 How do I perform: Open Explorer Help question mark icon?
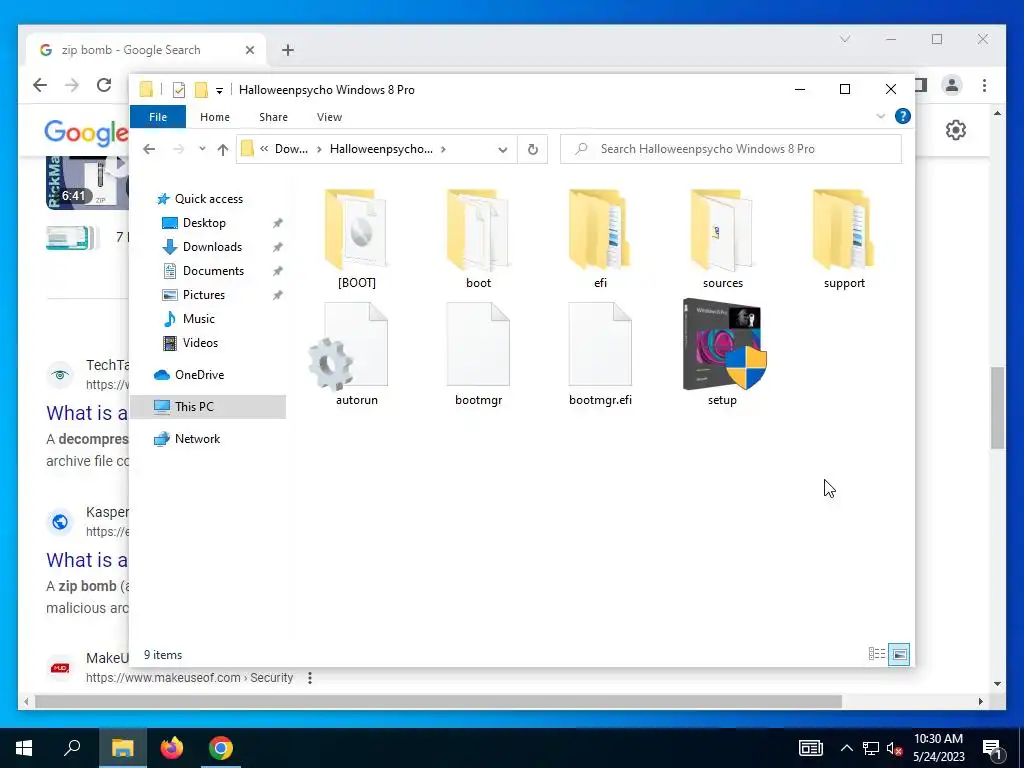[x=903, y=116]
